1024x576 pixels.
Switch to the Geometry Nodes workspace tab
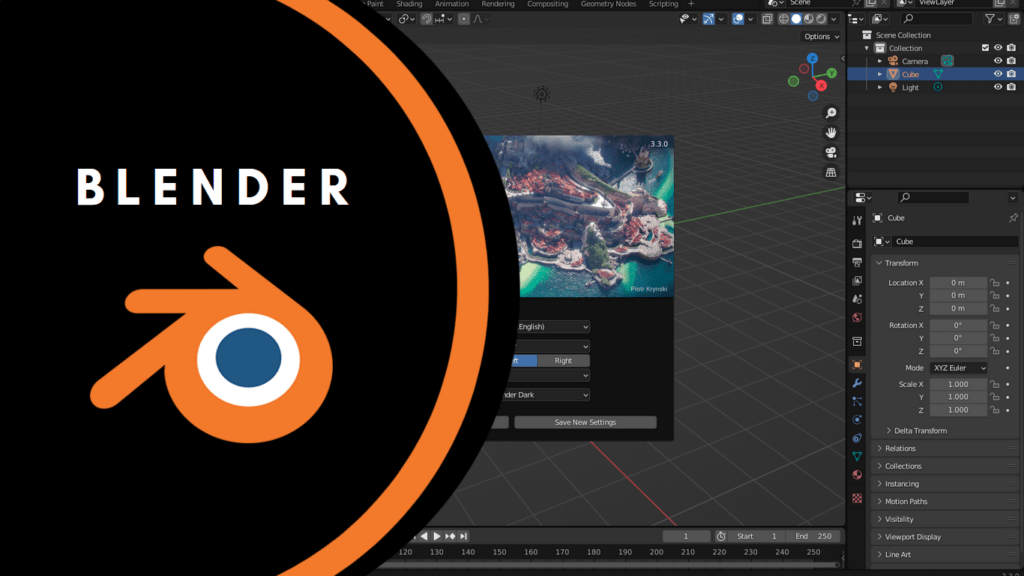click(608, 4)
